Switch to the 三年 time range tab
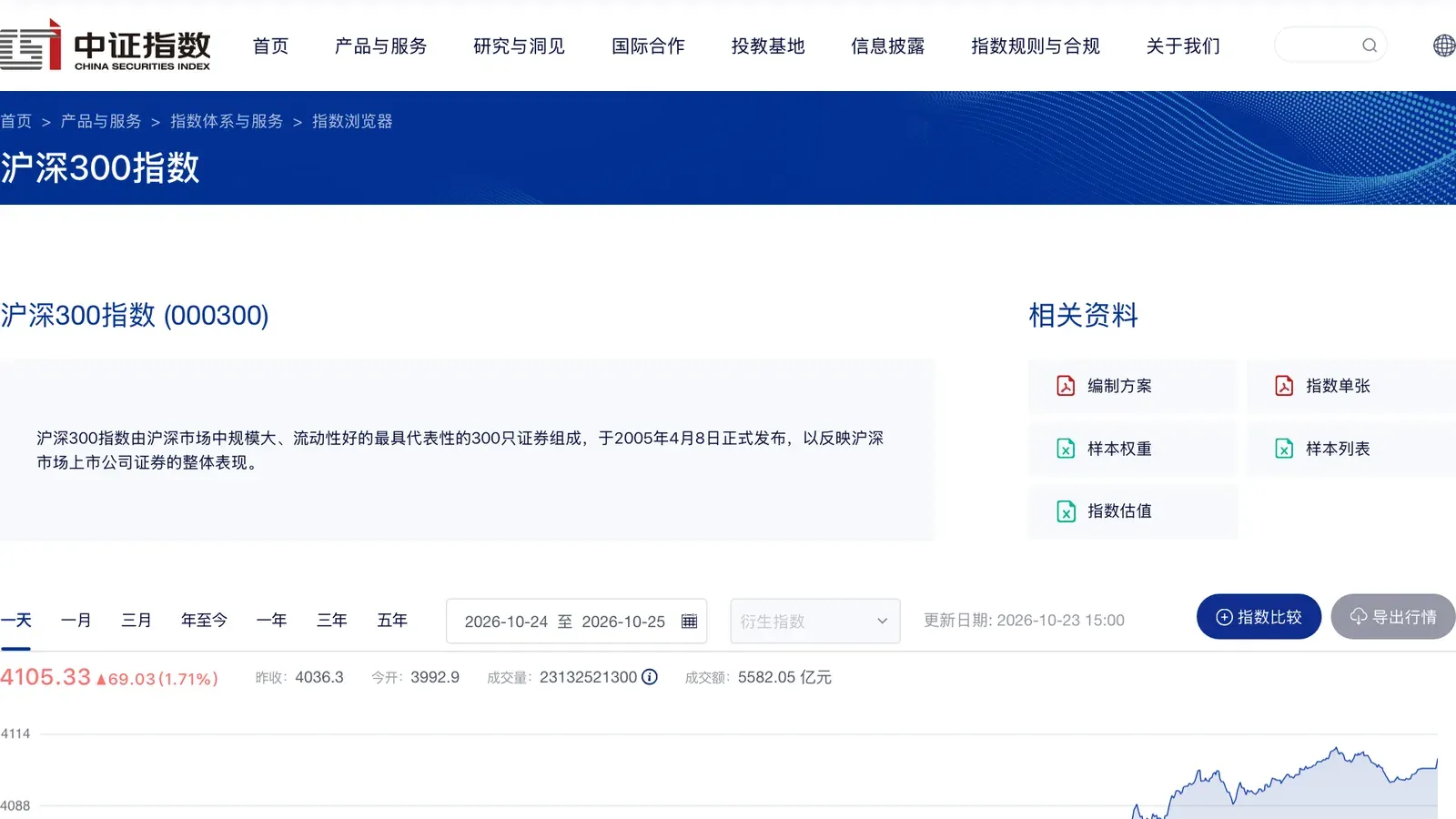This screenshot has width=1456, height=819. coord(332,620)
